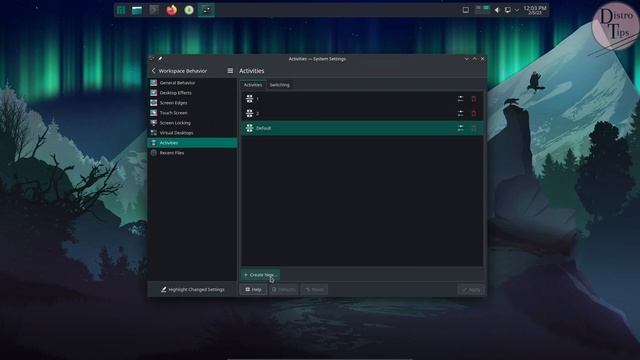Open the volume control in the tray
Image resolution: width=640 pixels, height=360 pixels.
(497, 10)
